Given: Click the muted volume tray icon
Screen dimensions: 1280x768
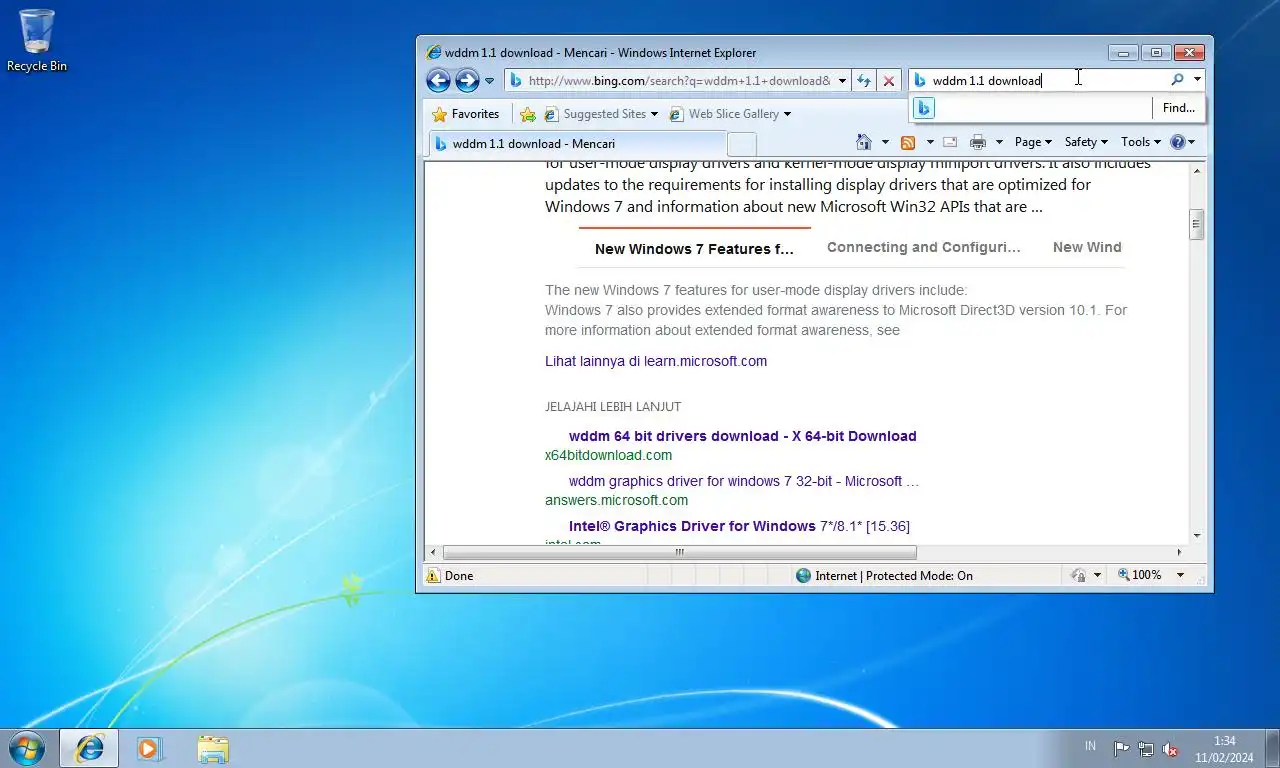Looking at the screenshot, I should click(1170, 748).
